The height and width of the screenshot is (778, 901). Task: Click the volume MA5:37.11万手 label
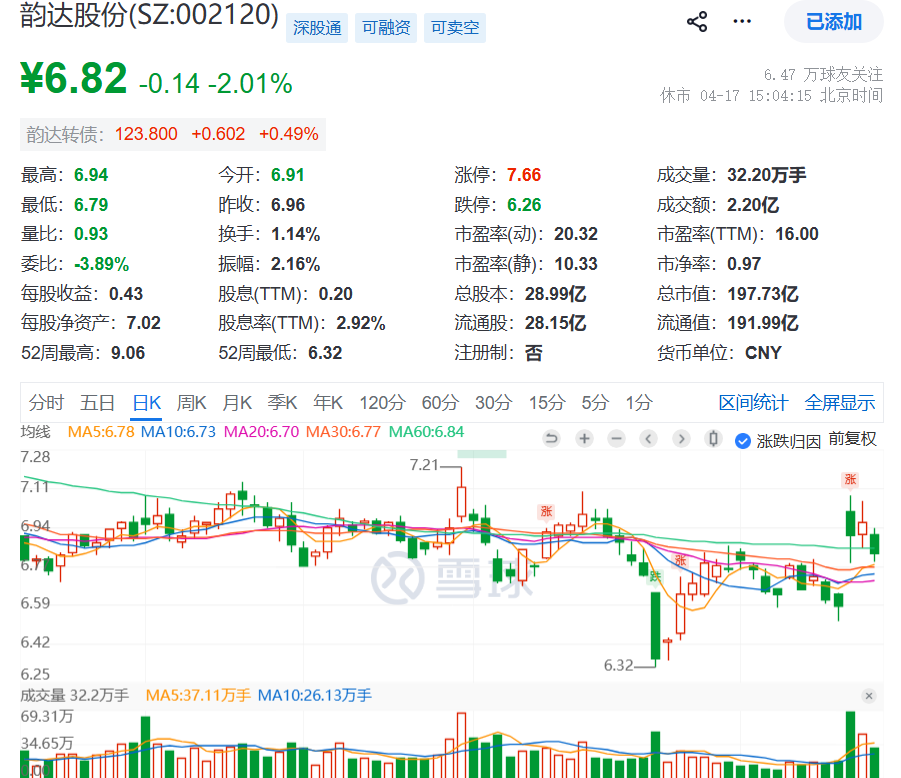pyautogui.click(x=198, y=696)
